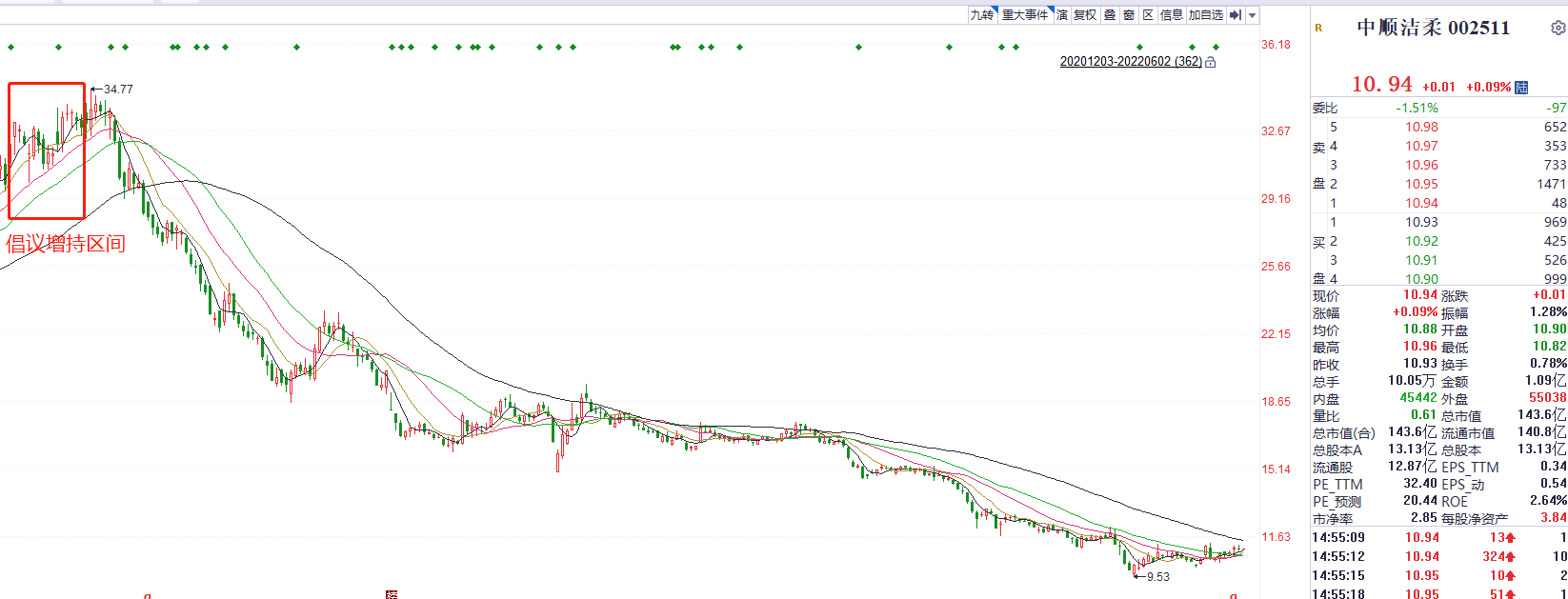Viewport: 1568px width, 599px height.
Task: Expand the toolbar dropdown arrow
Action: (1253, 15)
